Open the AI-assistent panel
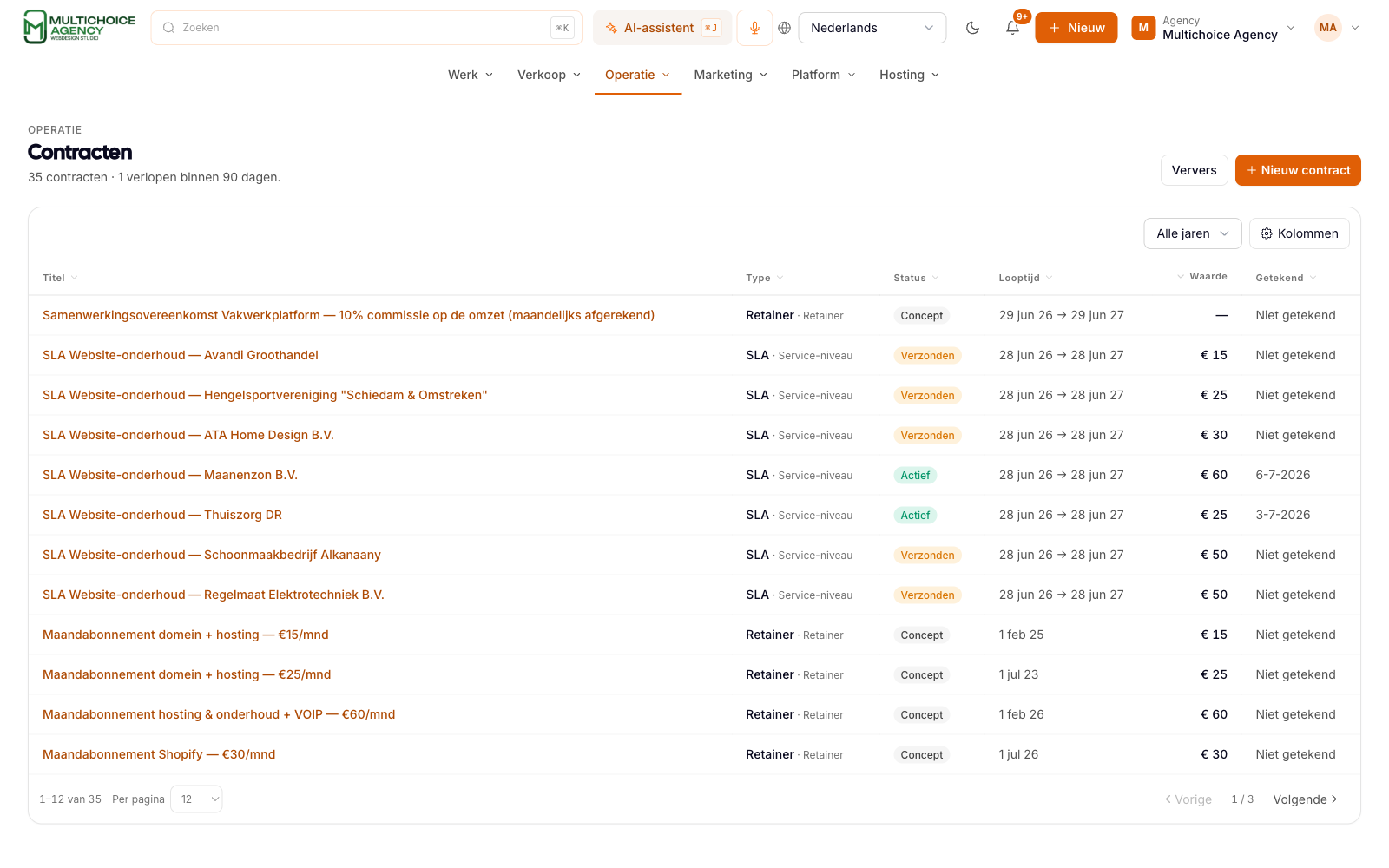Screen dimensions: 1389x868 click(x=662, y=28)
